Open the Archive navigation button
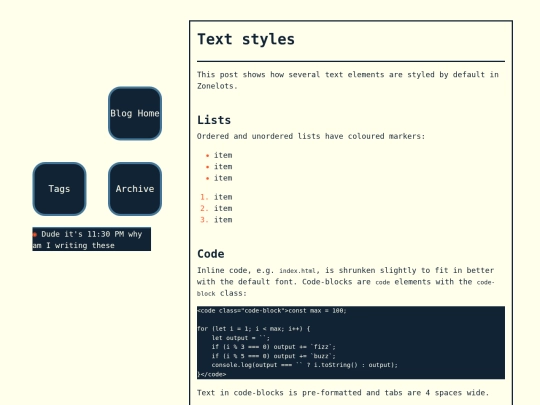Viewport: 540px width, 405px height. click(135, 189)
